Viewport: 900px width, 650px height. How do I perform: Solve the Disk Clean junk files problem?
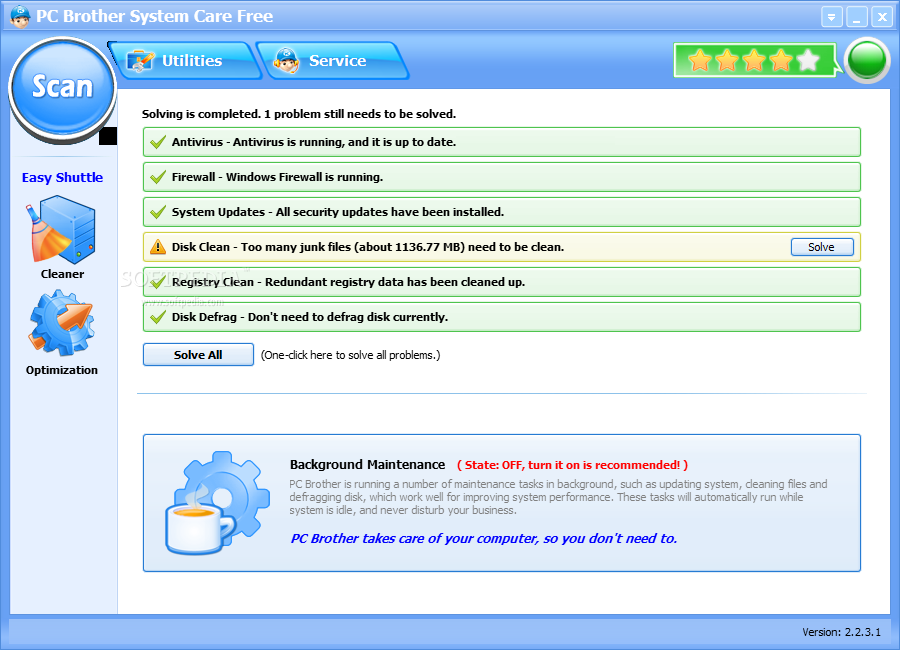tap(822, 247)
